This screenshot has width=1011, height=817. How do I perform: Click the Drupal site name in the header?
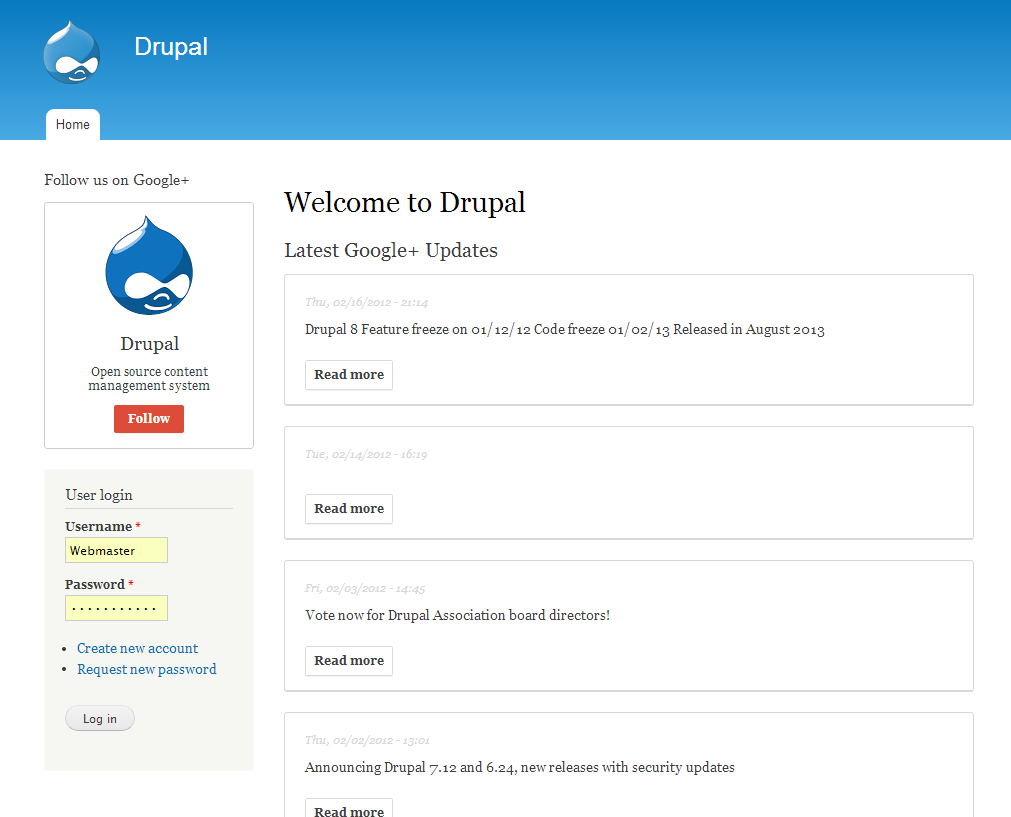pos(171,47)
